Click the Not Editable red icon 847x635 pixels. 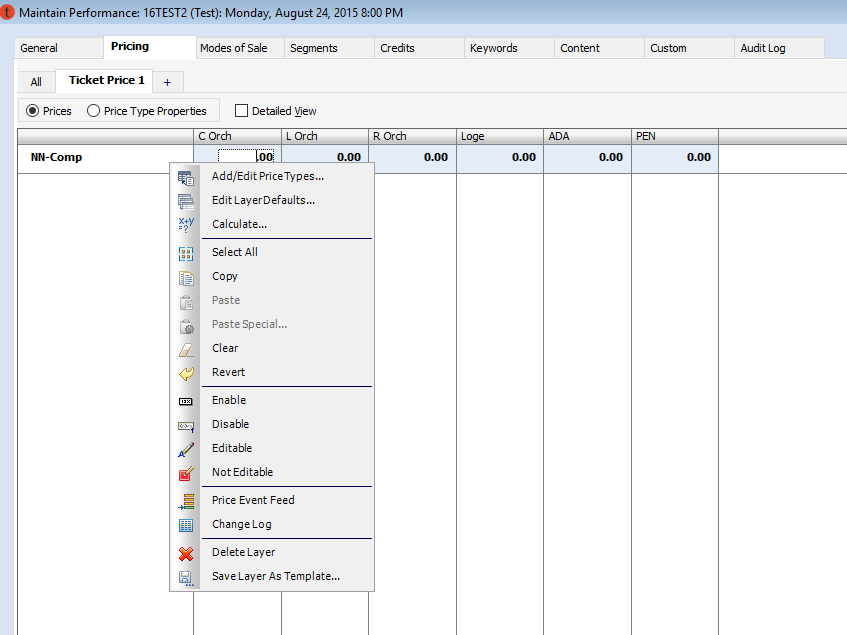click(186, 474)
